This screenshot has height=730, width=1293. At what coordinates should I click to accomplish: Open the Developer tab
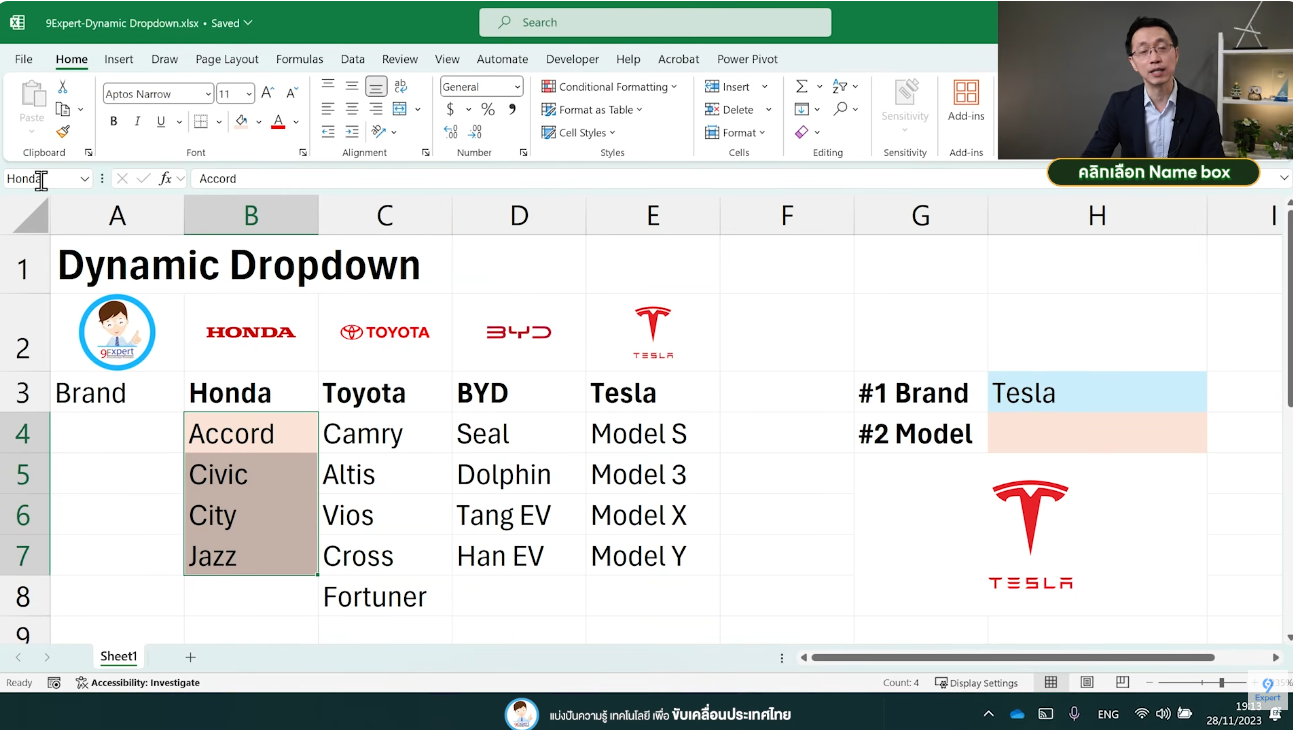[573, 59]
